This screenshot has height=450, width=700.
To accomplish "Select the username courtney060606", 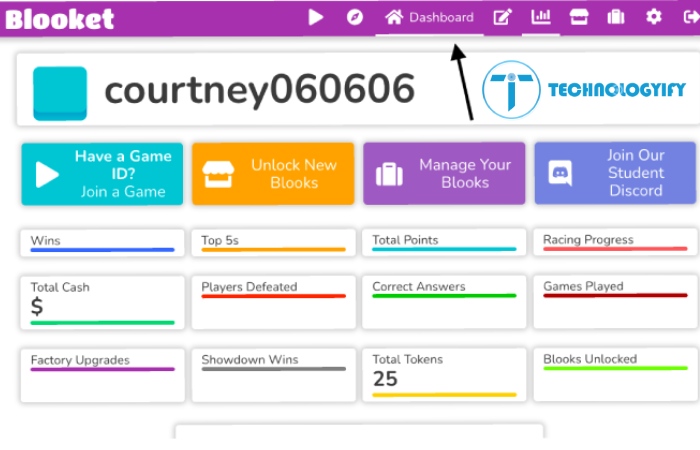I will (259, 90).
